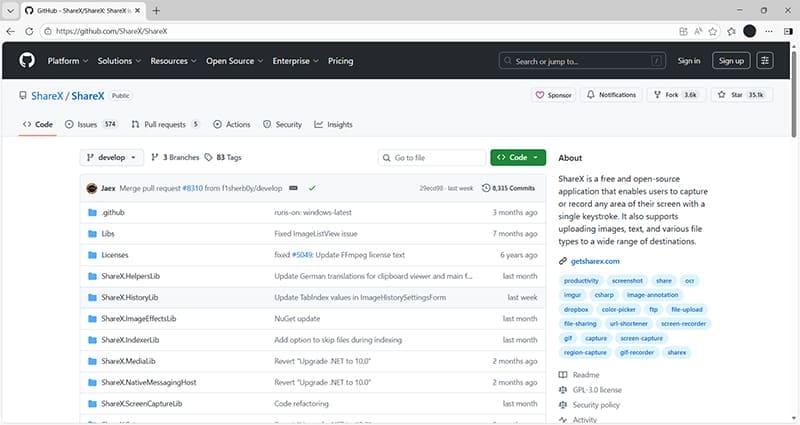
Task: Expand the Open Source menu
Action: pos(234,61)
